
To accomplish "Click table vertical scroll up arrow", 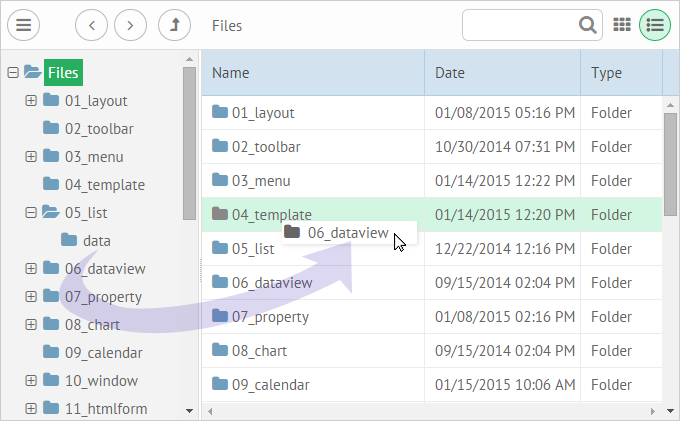I will [670, 105].
